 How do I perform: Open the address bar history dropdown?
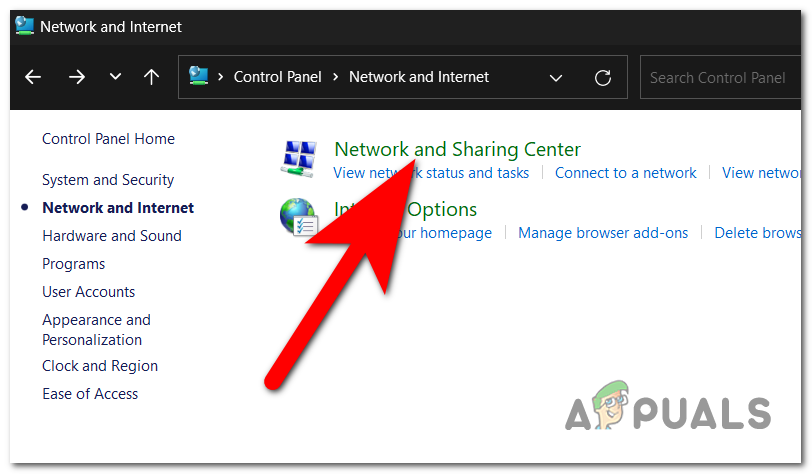556,78
